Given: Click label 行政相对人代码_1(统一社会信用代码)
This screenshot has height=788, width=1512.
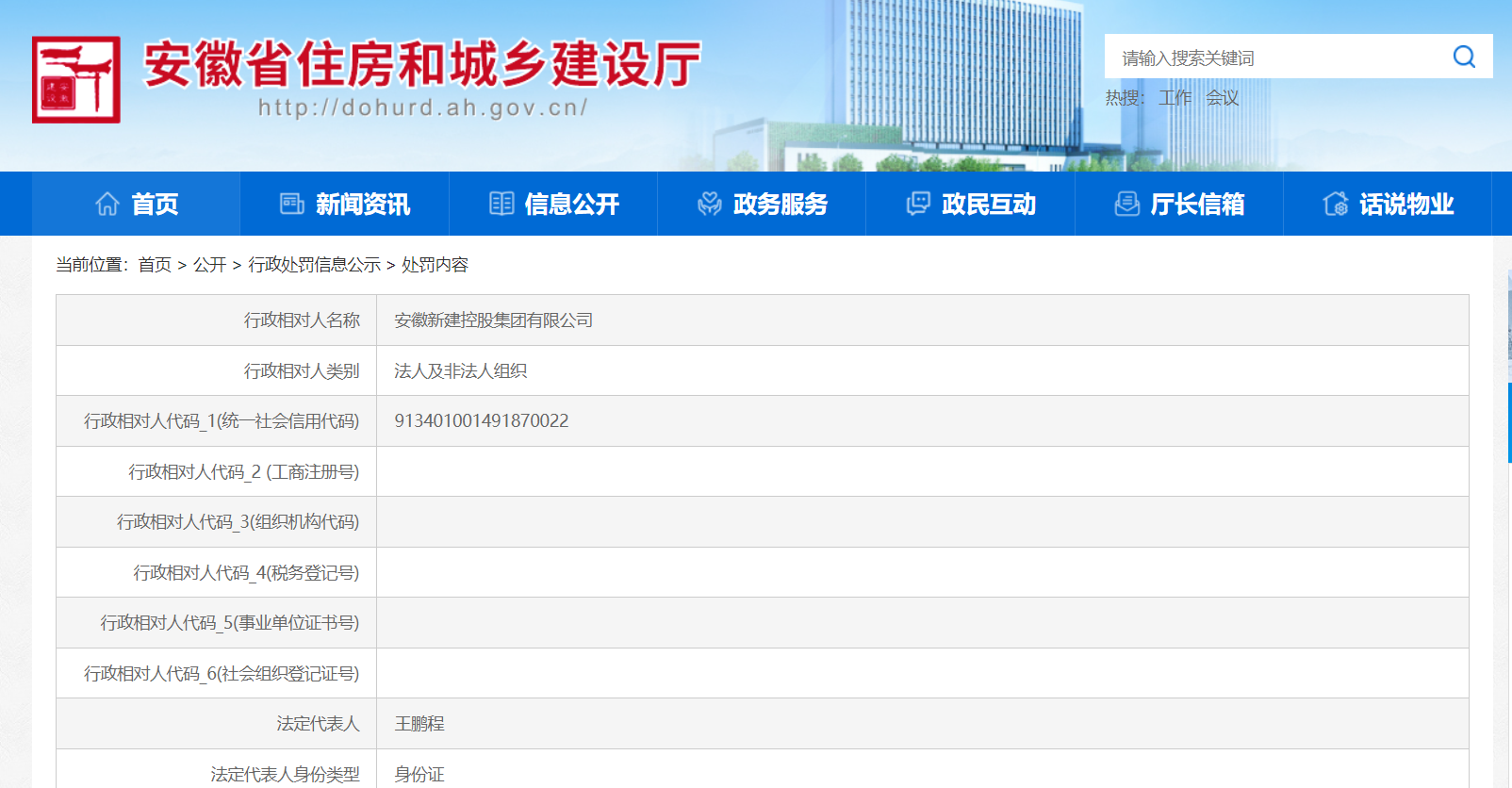Looking at the screenshot, I should [222, 421].
